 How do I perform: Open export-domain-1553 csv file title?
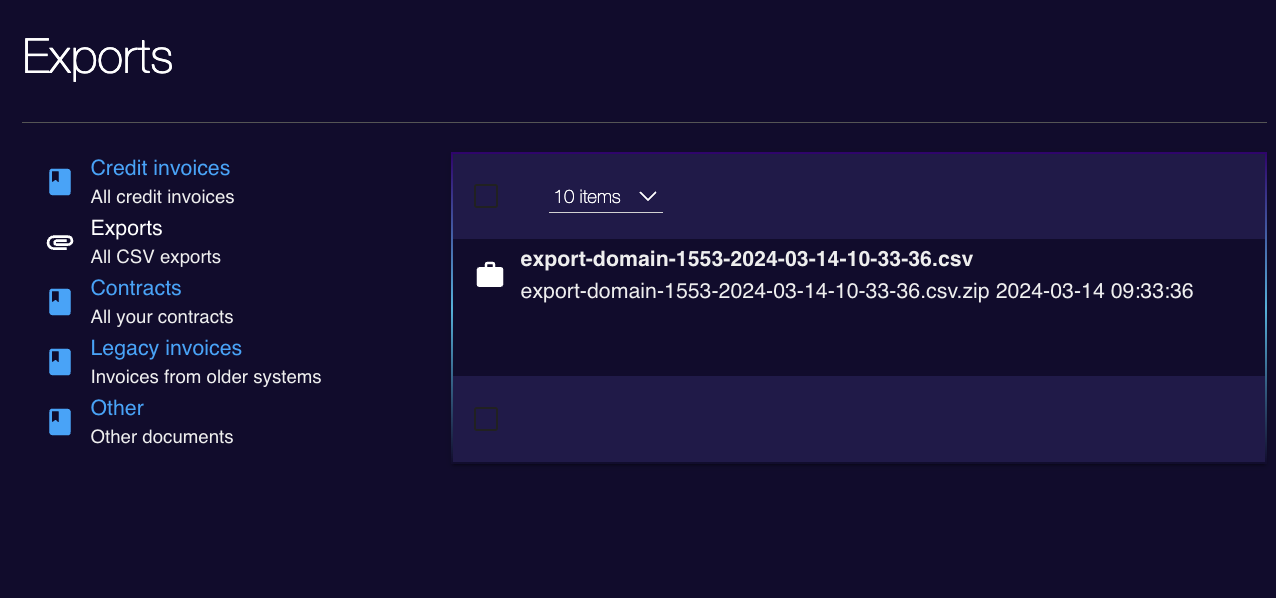pos(747,259)
